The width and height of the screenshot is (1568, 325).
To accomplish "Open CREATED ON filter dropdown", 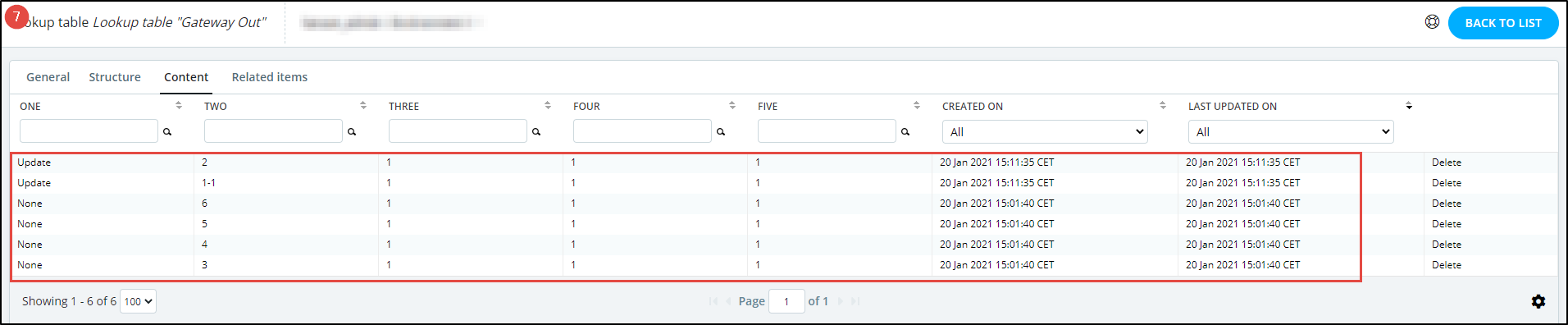I will pyautogui.click(x=1045, y=131).
